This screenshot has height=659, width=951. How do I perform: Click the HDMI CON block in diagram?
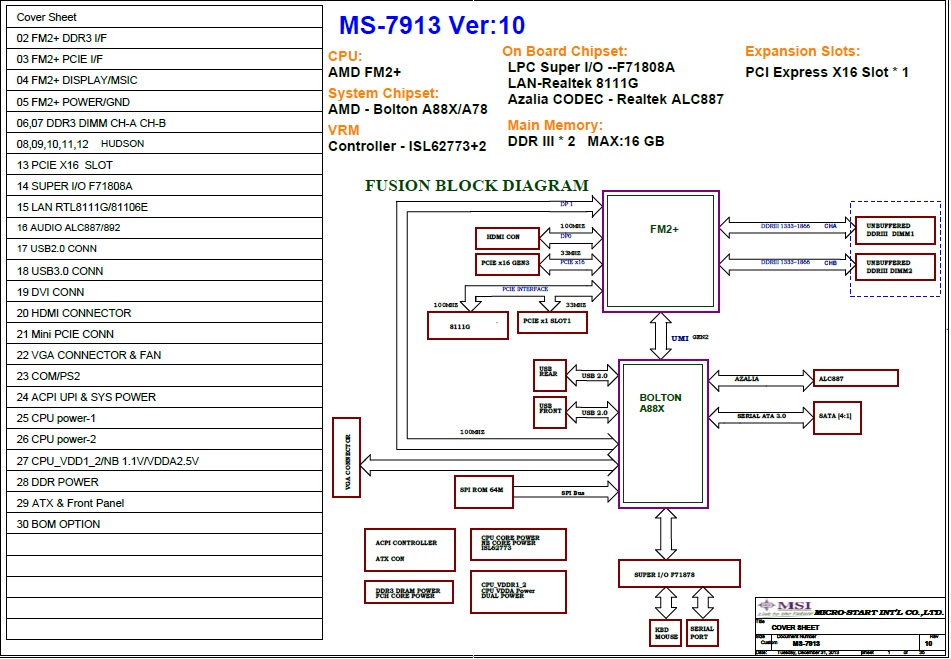(x=507, y=238)
